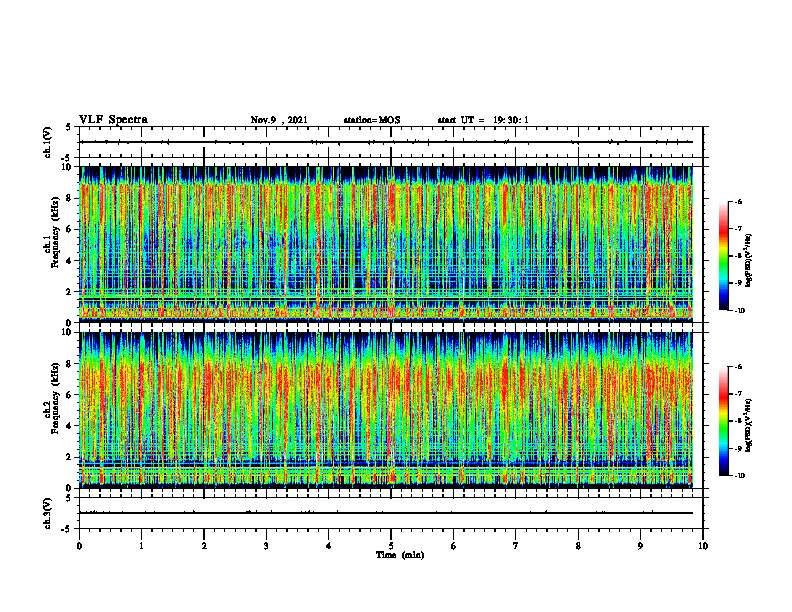Click the 9 minute tick label on time axis
The width and height of the screenshot is (792, 612).
pos(640,546)
